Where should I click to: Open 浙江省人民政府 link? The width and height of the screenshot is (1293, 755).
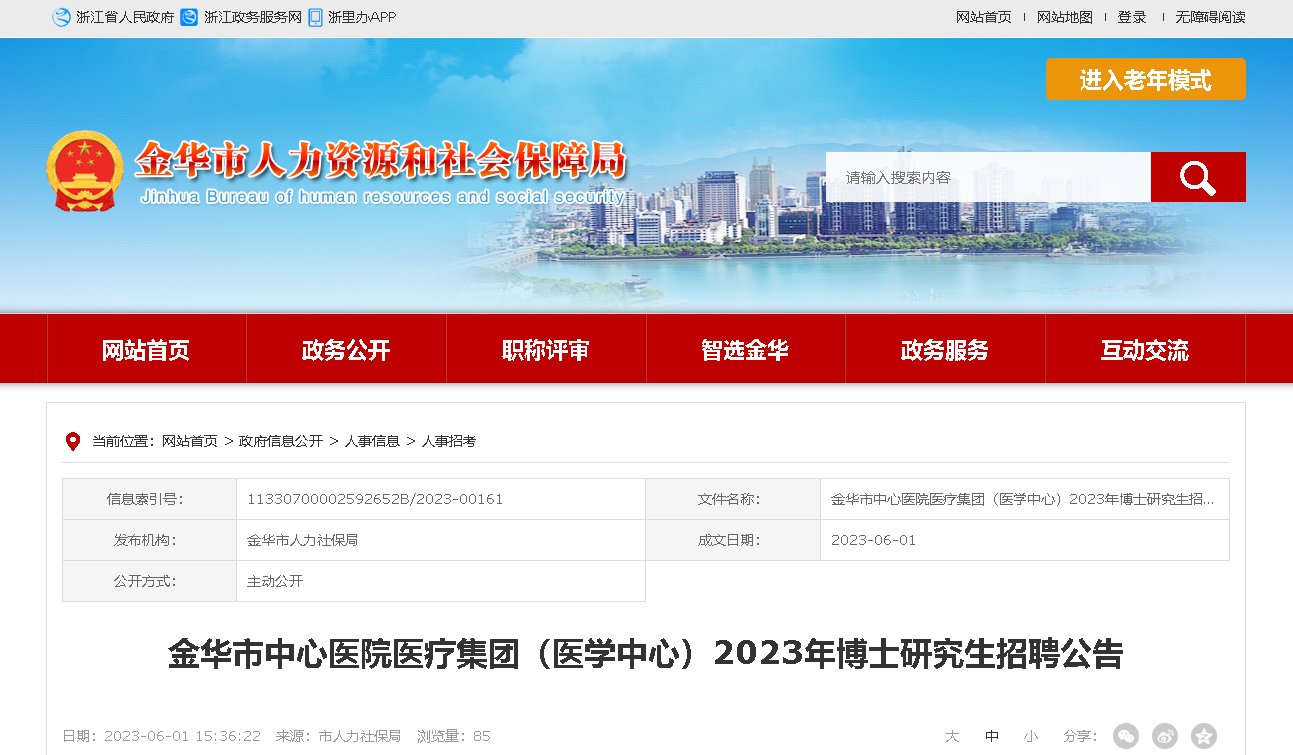tap(125, 17)
